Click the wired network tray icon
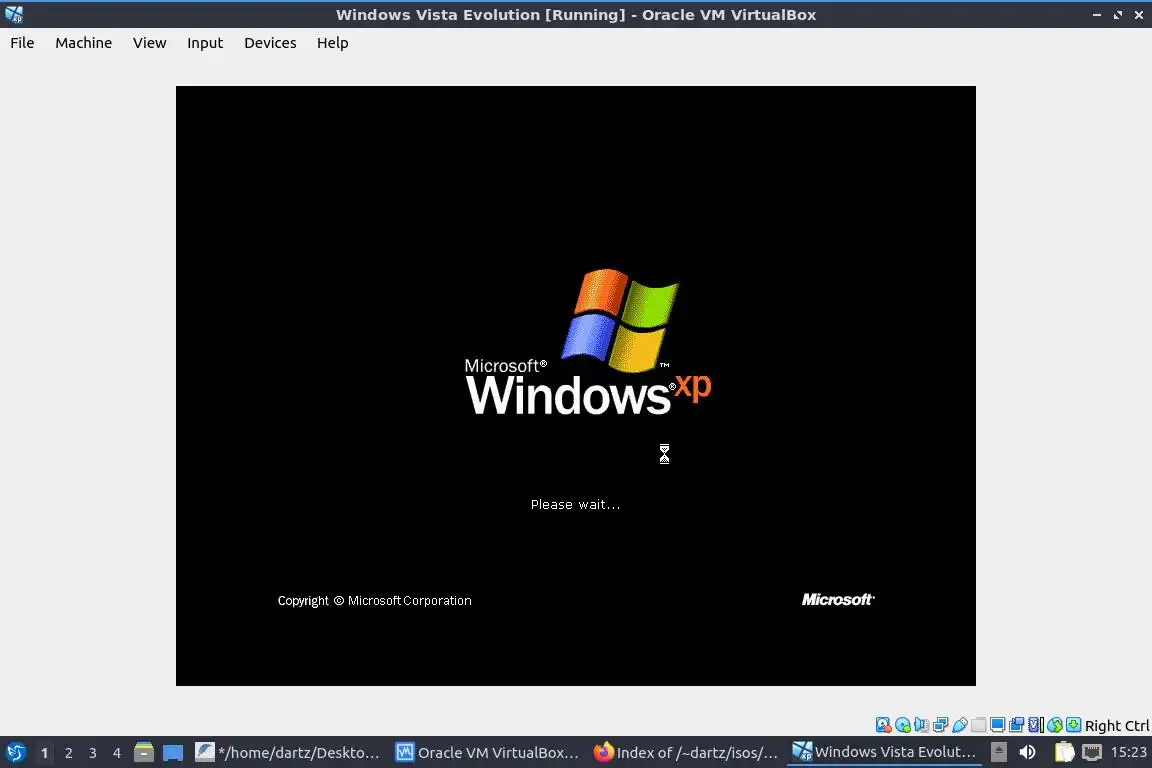1152x768 pixels. [x=1092, y=752]
